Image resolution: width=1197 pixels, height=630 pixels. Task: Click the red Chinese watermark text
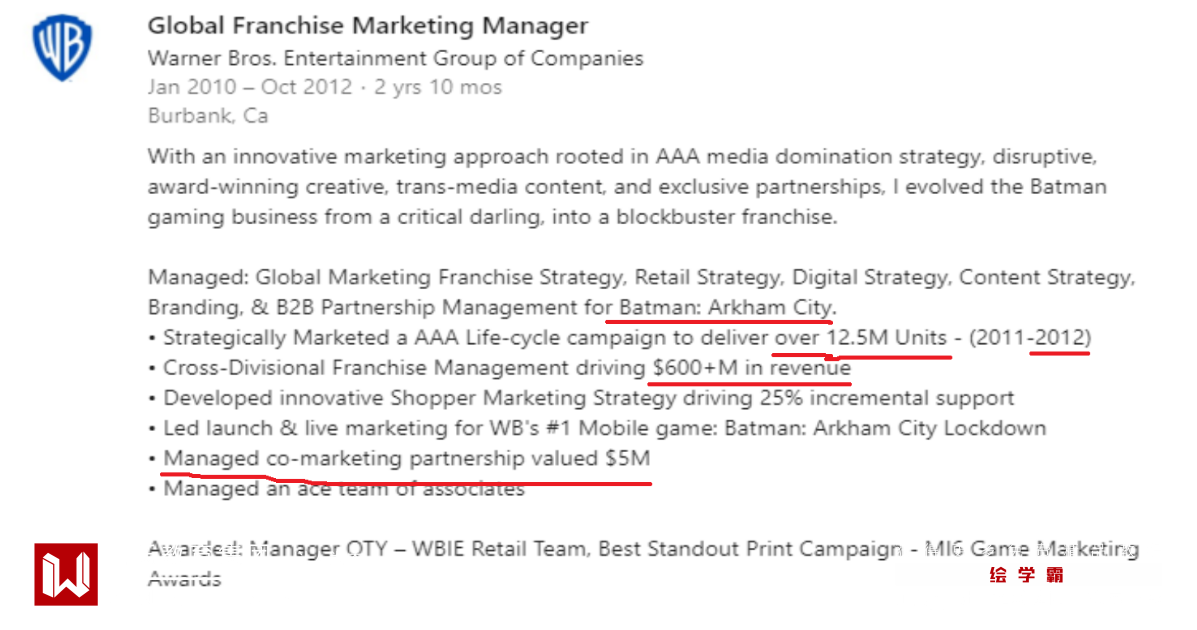(1026, 575)
